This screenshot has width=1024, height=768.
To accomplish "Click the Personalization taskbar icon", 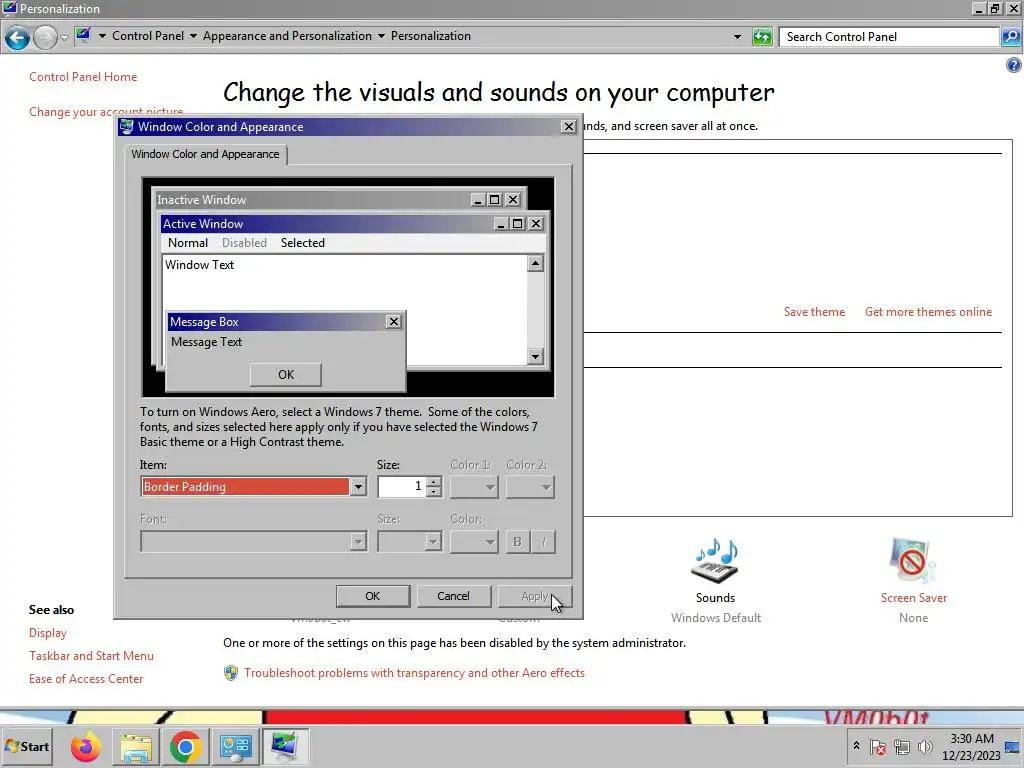I will [x=285, y=746].
